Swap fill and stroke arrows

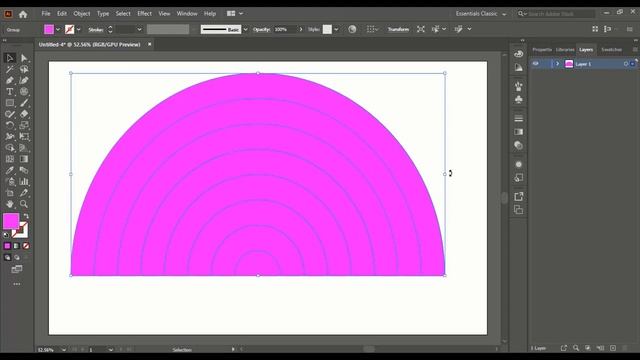[x=26, y=216]
